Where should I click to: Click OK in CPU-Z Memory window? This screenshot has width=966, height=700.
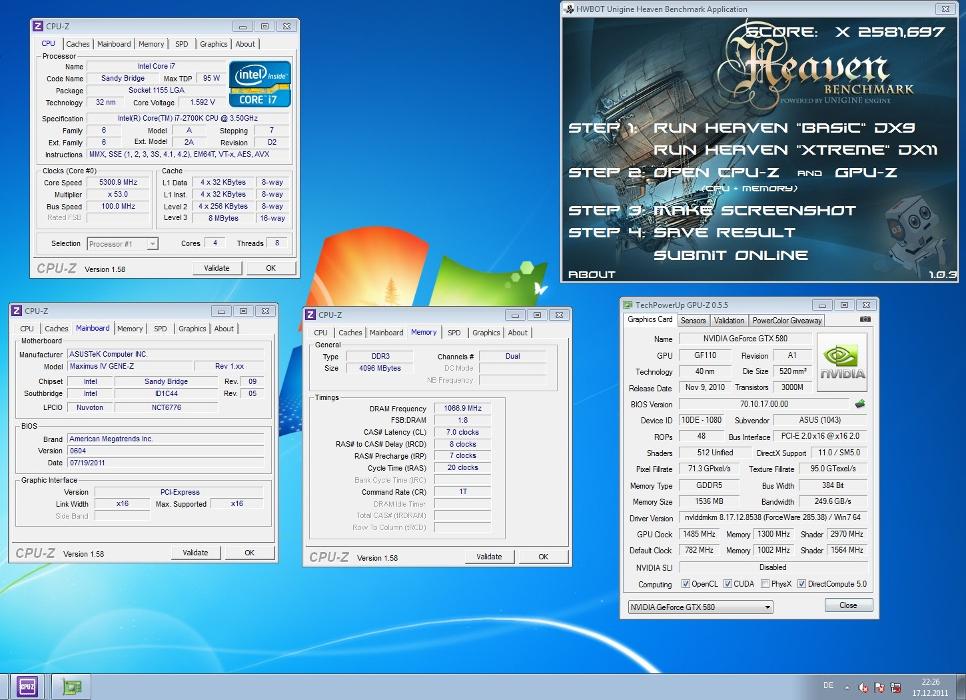pyautogui.click(x=543, y=556)
